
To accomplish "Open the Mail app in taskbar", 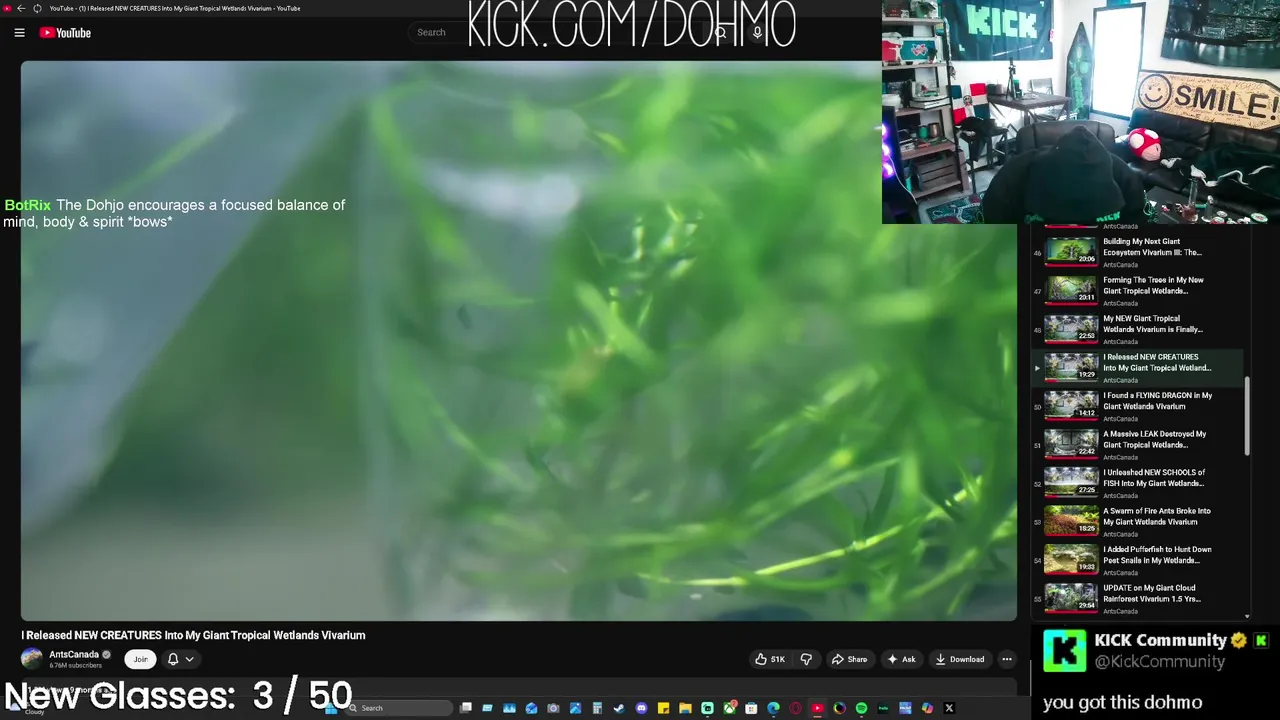I will pyautogui.click(x=531, y=708).
